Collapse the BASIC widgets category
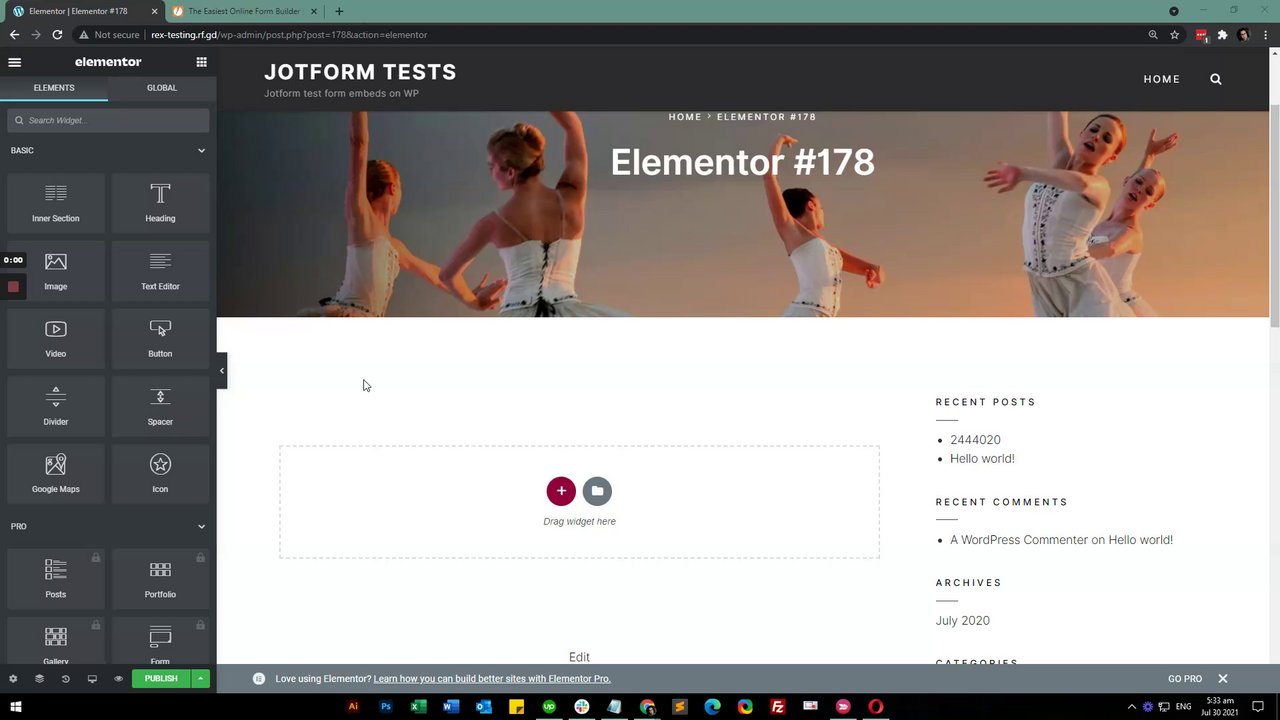The height and width of the screenshot is (720, 1280). pos(201,151)
